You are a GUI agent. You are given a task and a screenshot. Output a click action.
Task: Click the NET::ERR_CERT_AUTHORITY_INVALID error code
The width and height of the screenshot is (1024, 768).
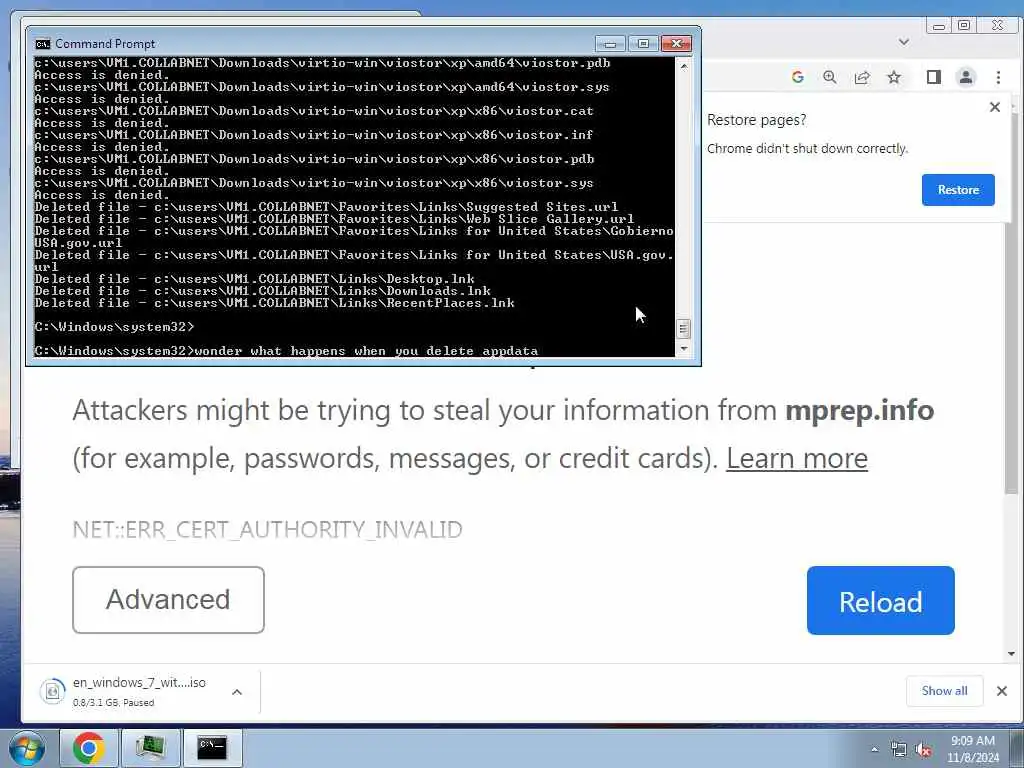point(267,529)
